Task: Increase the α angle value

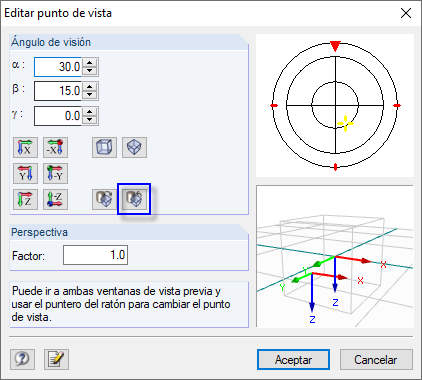Action: (90, 62)
